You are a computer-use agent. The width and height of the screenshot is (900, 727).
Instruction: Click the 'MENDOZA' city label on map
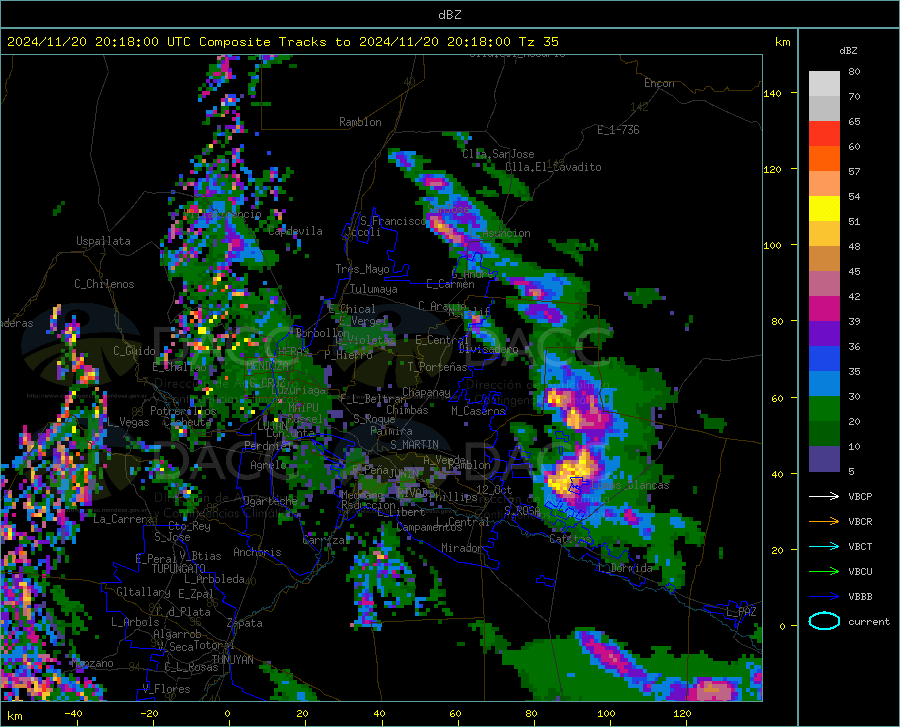(267, 366)
